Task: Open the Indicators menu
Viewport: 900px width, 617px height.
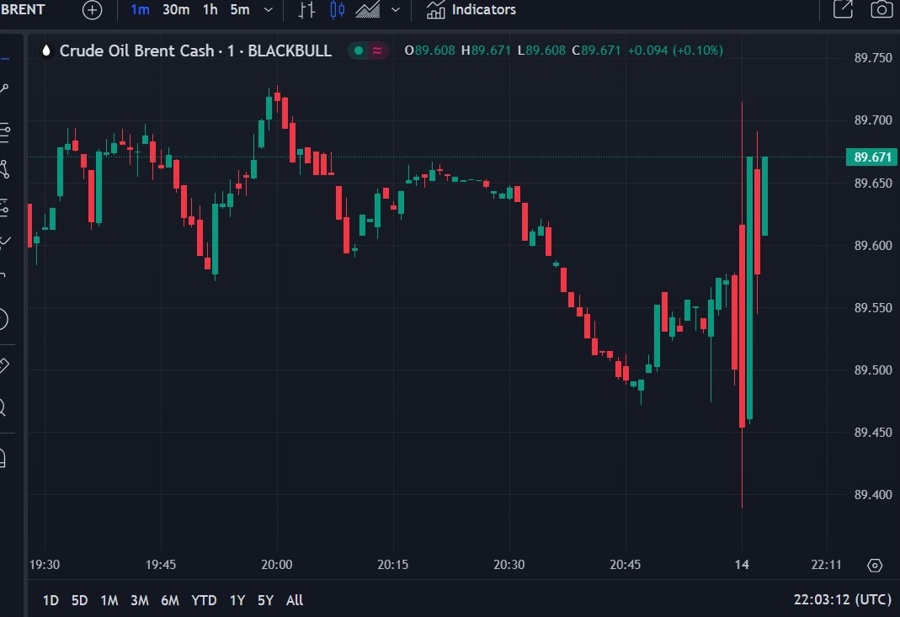Action: 471,10
